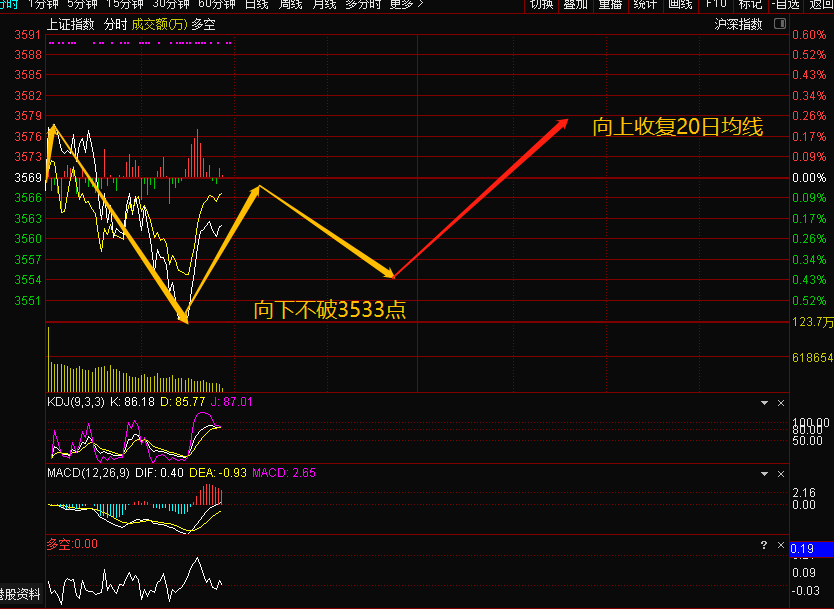
Task: Close the KDJ indicator panel
Action: tap(781, 403)
